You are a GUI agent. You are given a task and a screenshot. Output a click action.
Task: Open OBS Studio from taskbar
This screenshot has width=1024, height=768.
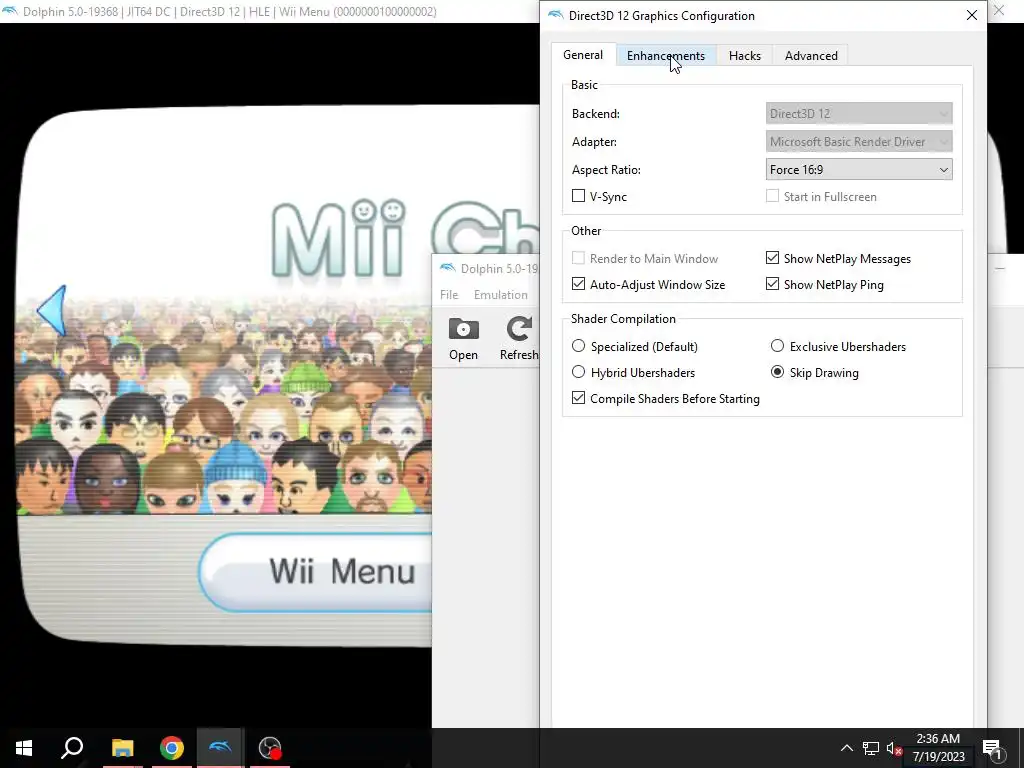269,748
